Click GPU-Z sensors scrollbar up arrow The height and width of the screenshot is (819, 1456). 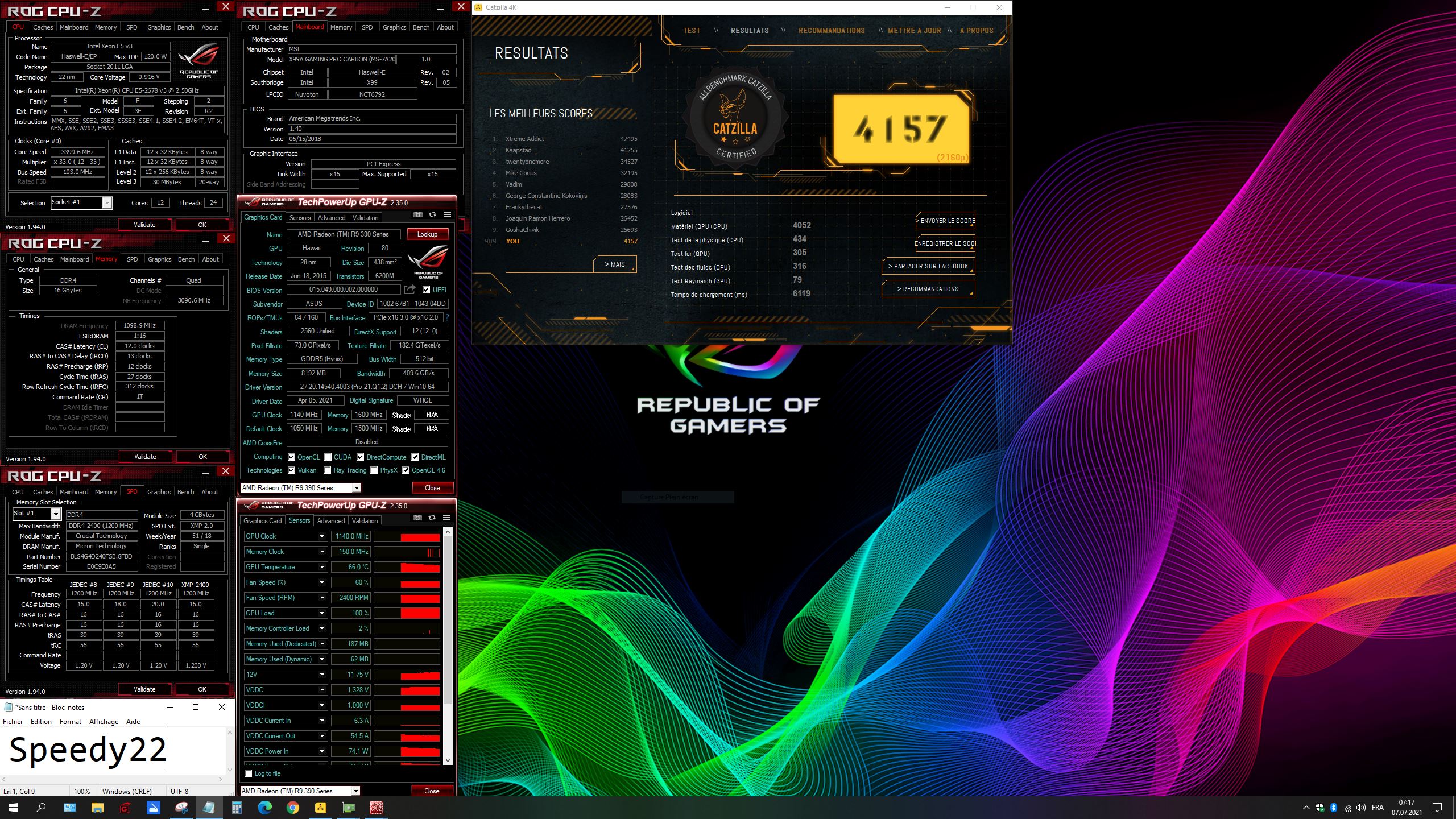pyautogui.click(x=448, y=532)
